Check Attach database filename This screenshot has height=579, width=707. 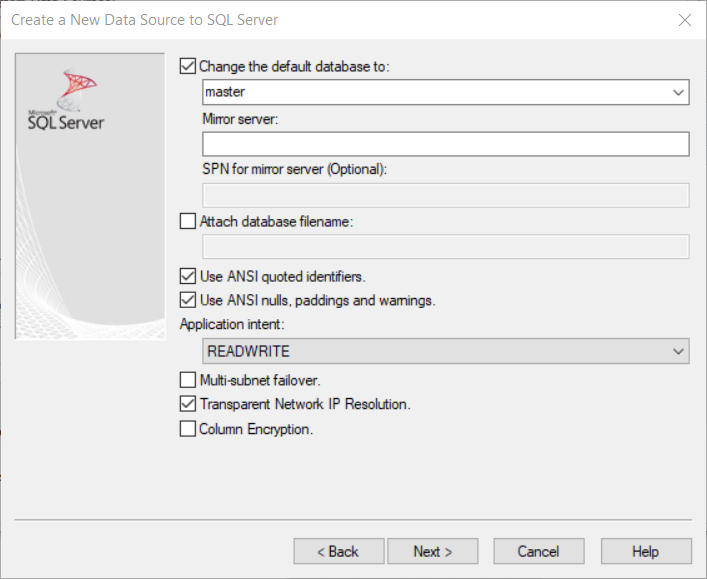point(188,221)
